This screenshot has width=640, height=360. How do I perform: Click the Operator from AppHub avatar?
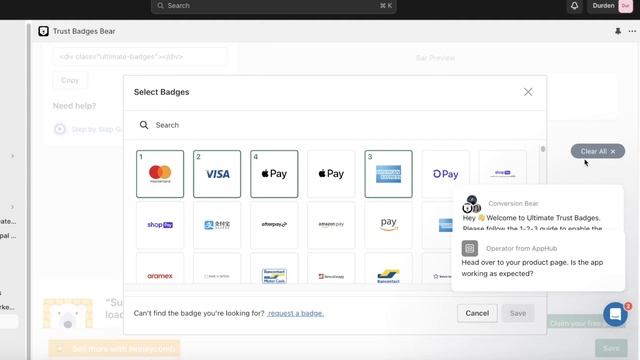(x=469, y=248)
